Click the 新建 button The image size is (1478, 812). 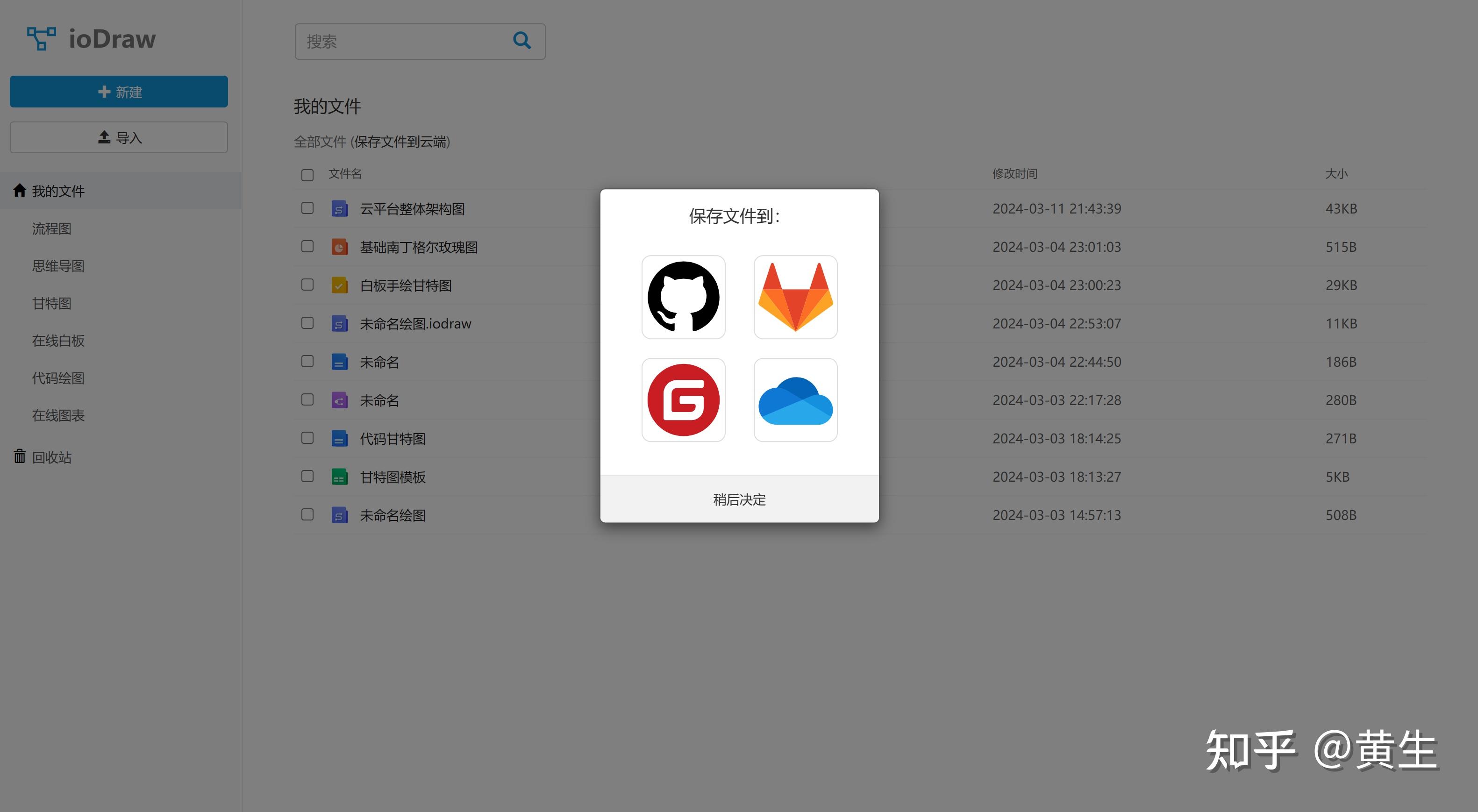[118, 91]
